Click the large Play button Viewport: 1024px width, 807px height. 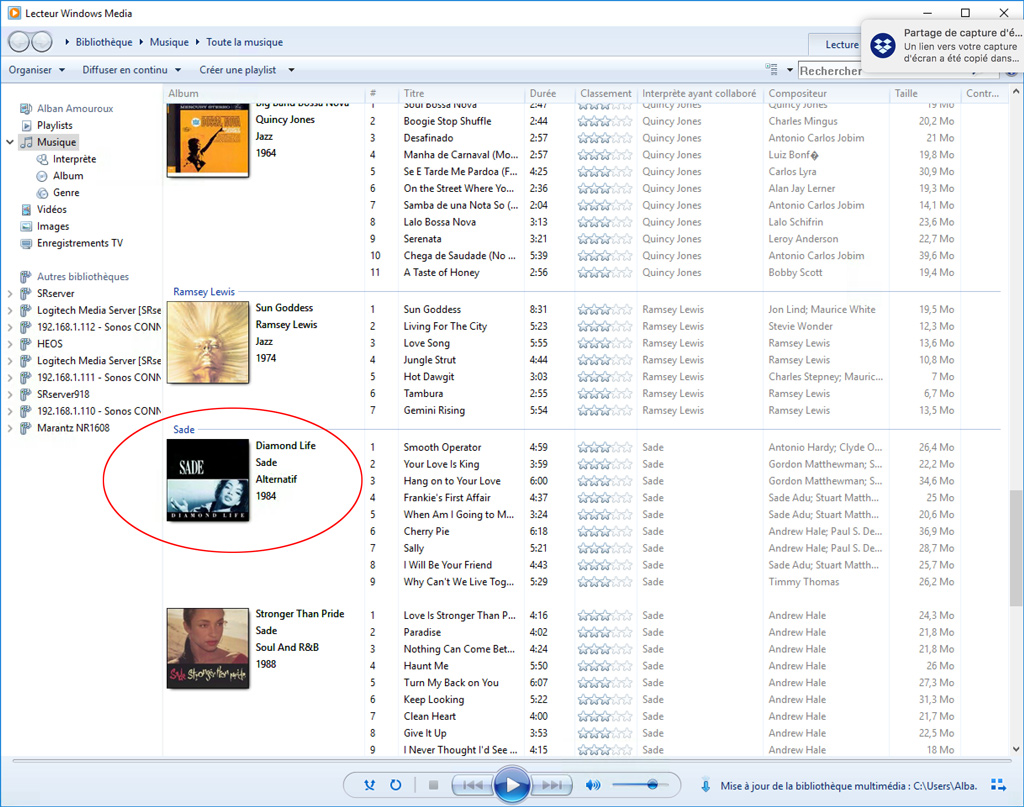tap(512, 785)
